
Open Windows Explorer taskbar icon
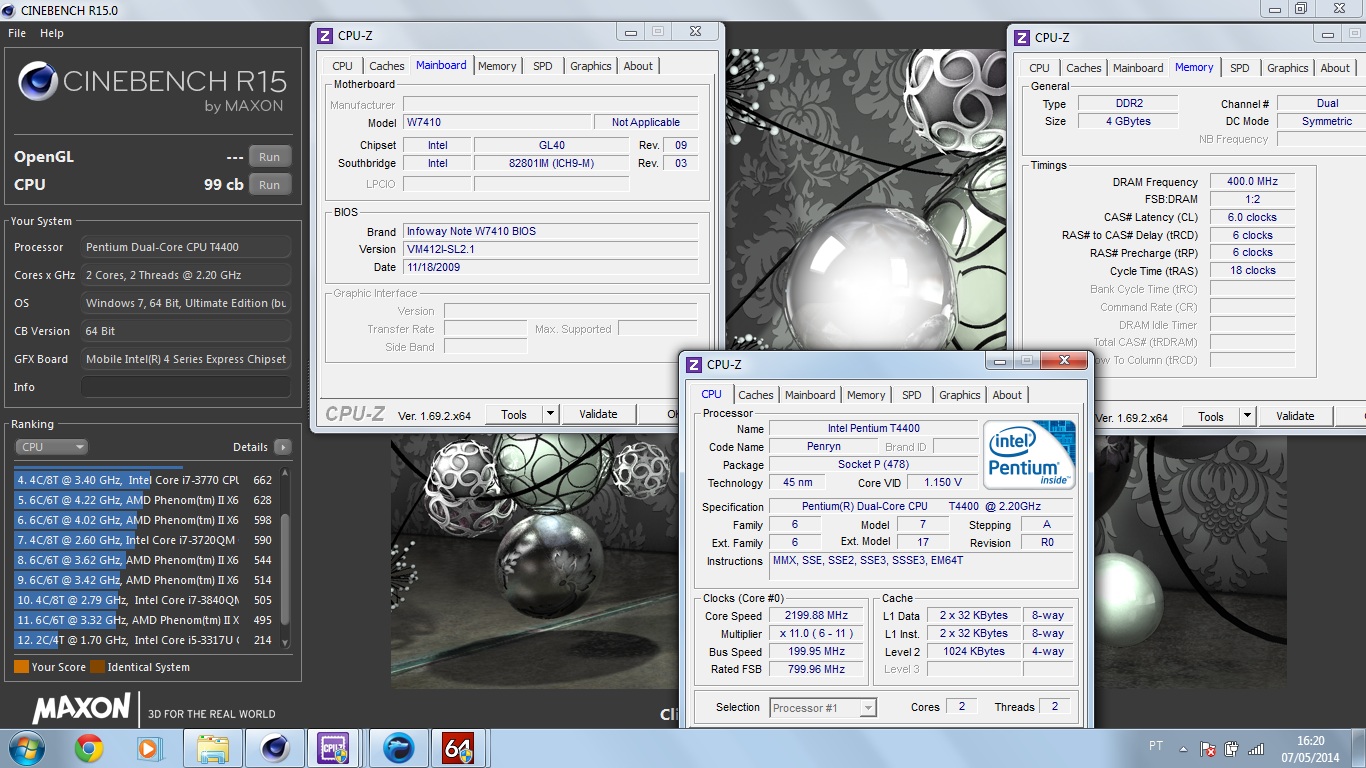213,748
